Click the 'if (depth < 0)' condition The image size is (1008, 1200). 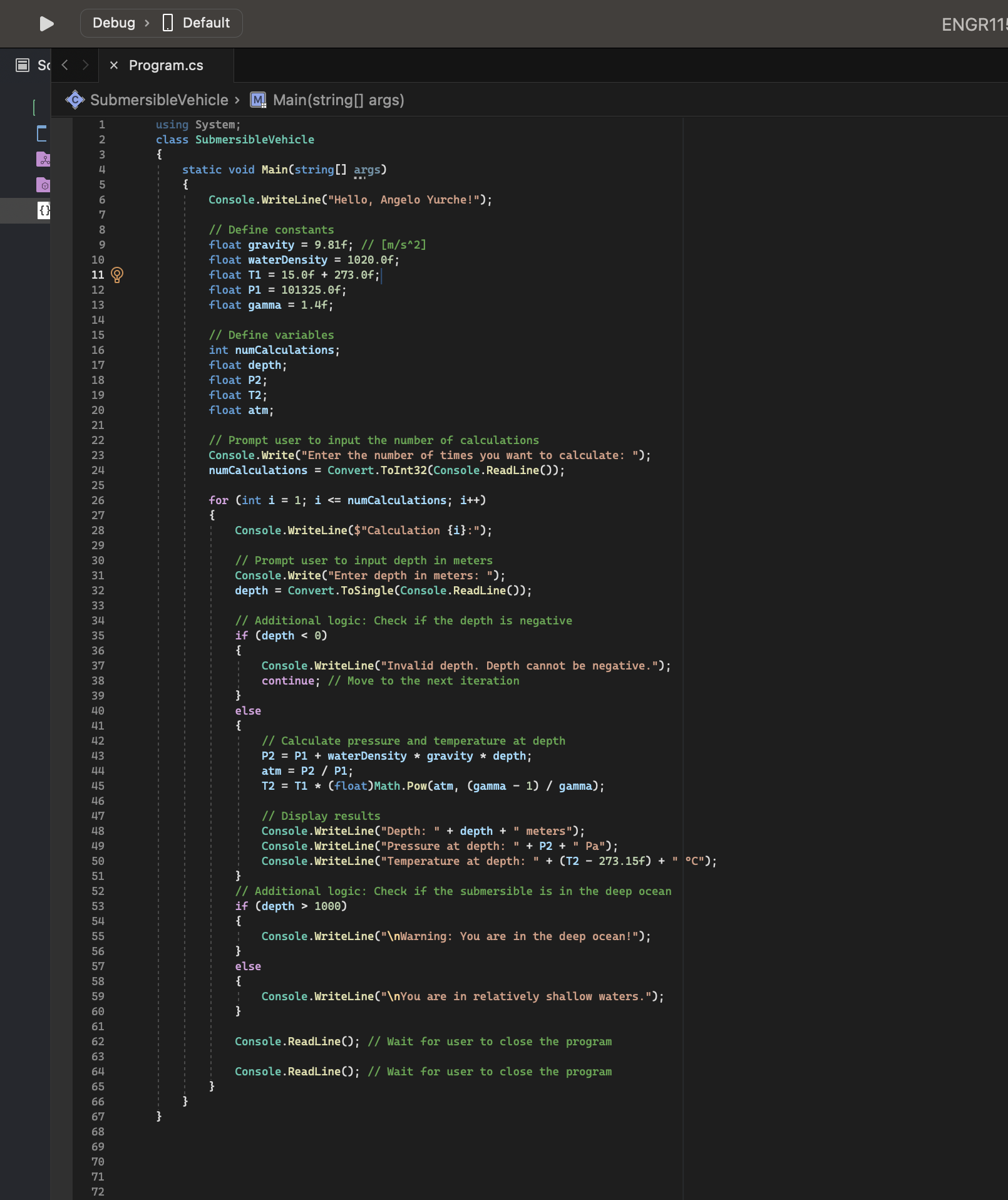point(281,636)
